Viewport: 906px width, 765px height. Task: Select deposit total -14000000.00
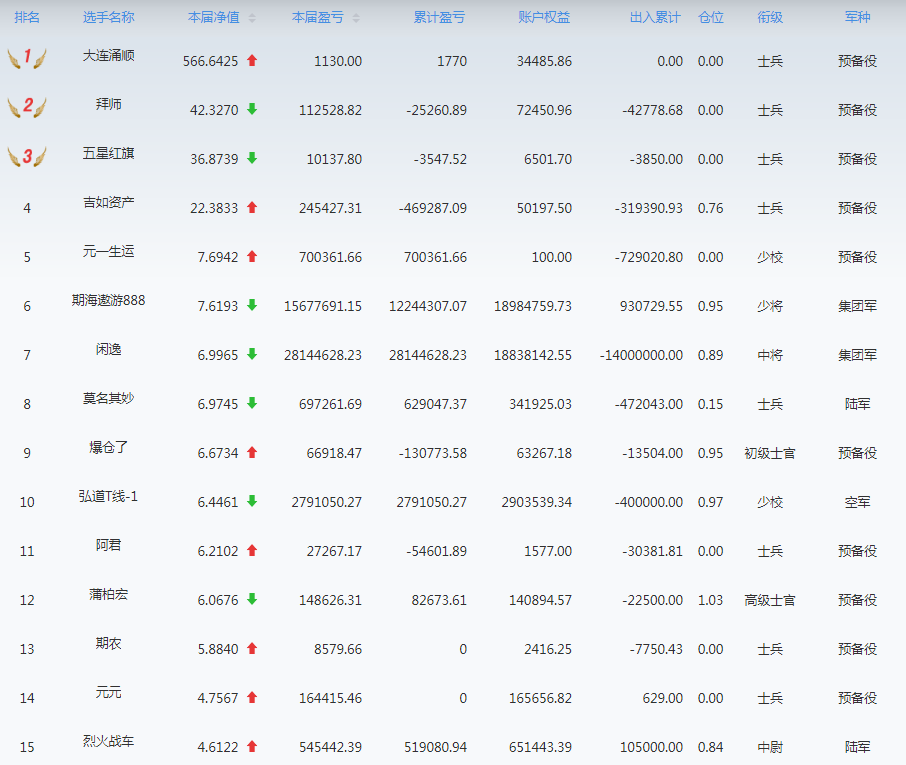pyautogui.click(x=641, y=355)
